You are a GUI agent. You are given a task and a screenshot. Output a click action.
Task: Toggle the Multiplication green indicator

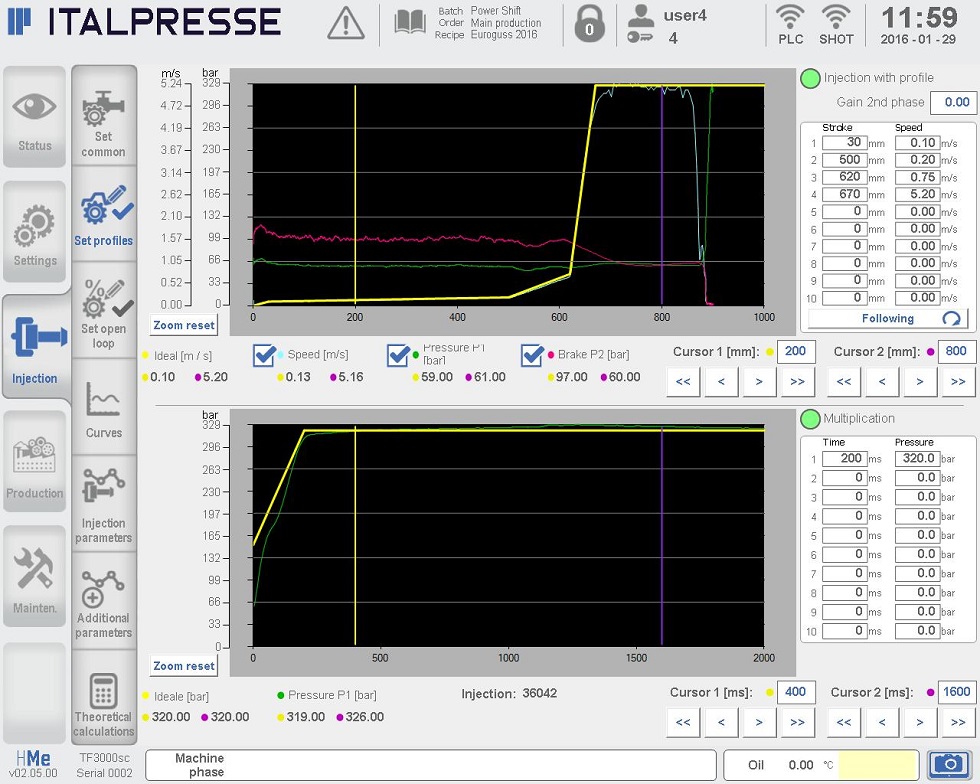[810, 419]
